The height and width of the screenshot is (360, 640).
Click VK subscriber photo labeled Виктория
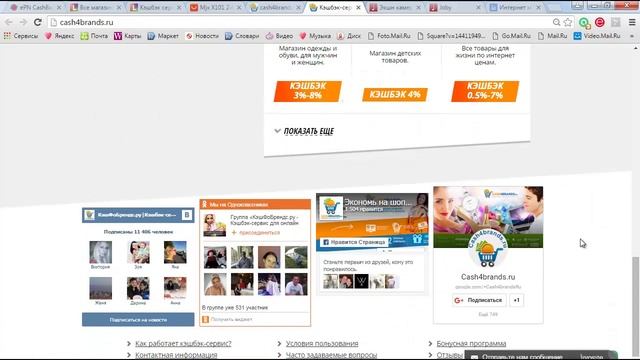100,252
